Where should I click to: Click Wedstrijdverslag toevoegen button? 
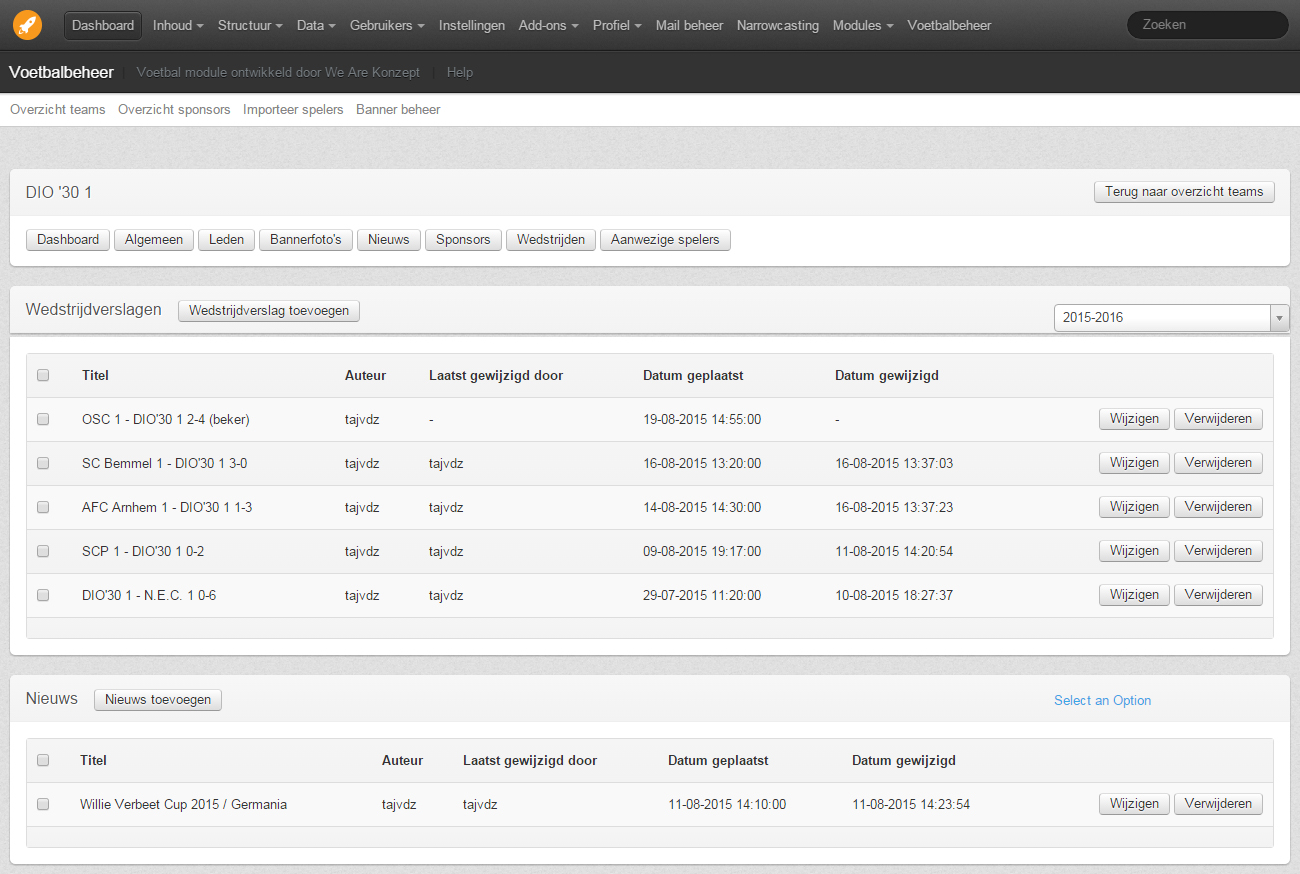click(269, 311)
